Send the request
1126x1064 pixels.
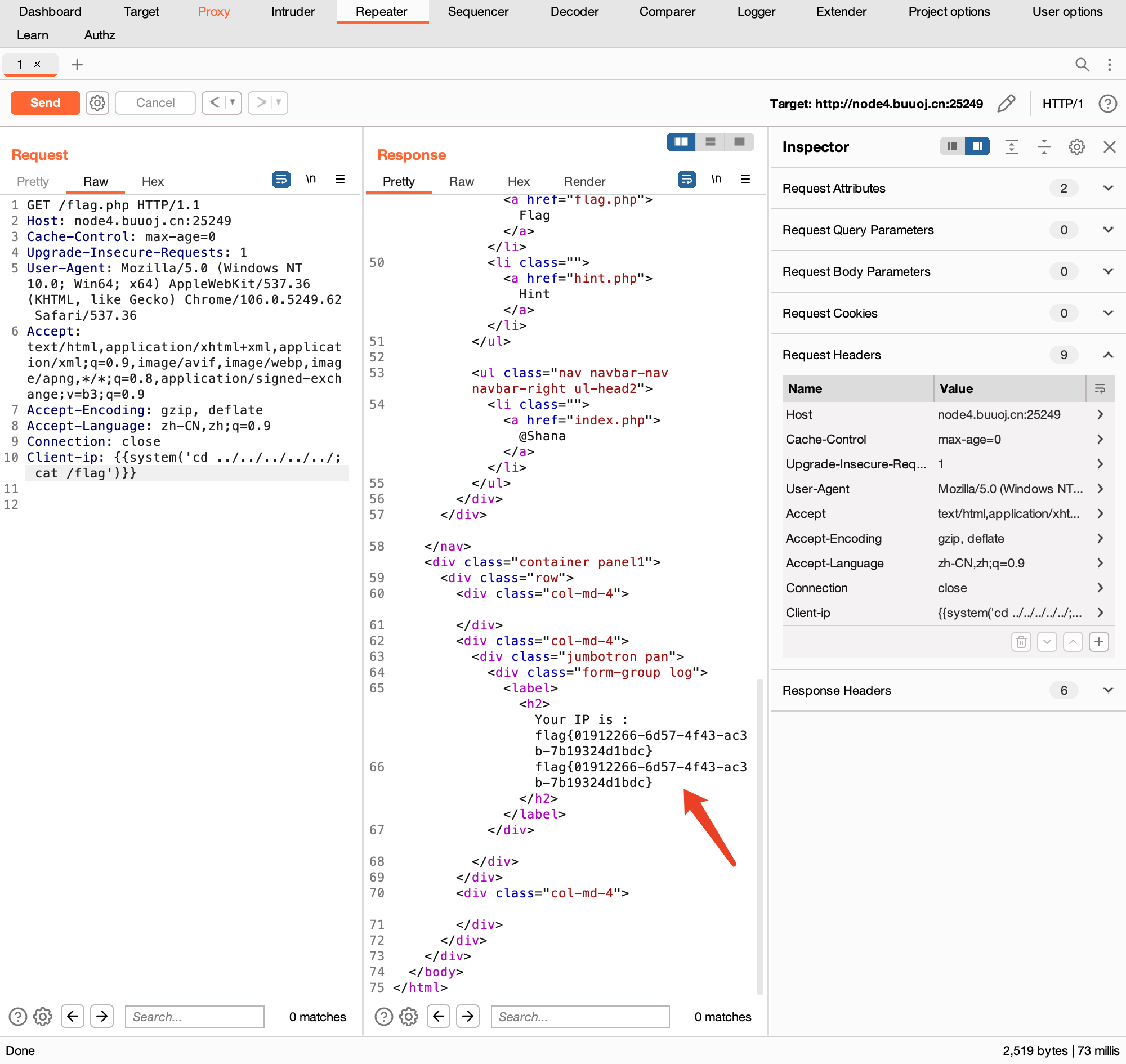pos(46,102)
